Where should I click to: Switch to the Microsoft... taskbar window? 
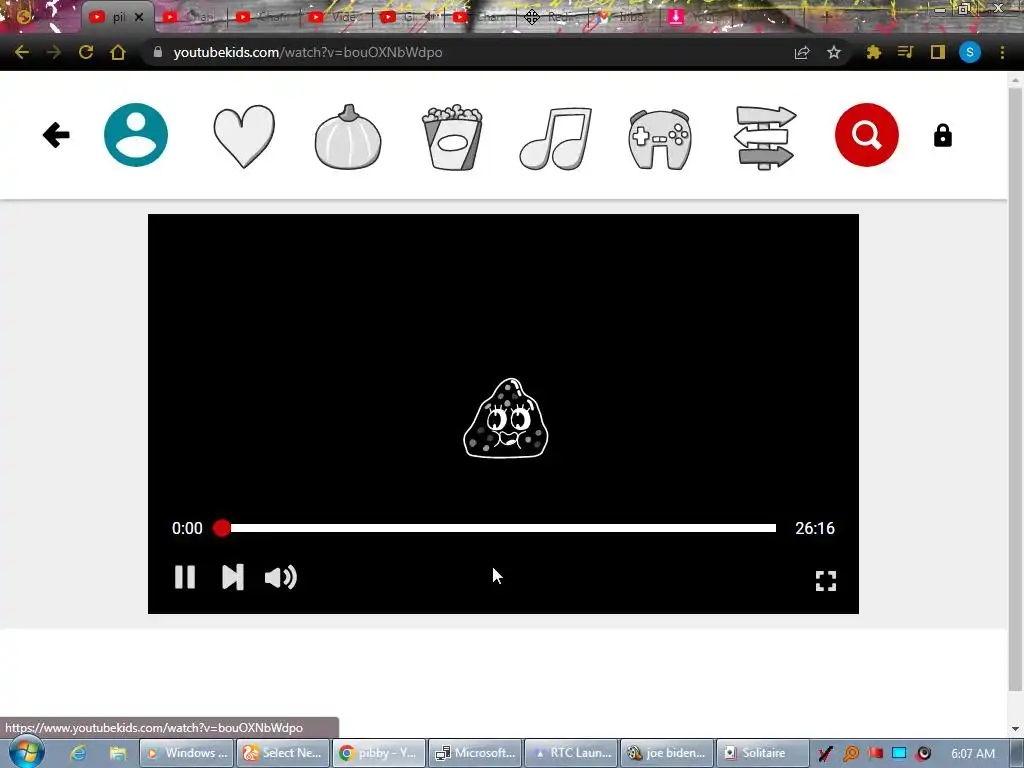coord(475,753)
